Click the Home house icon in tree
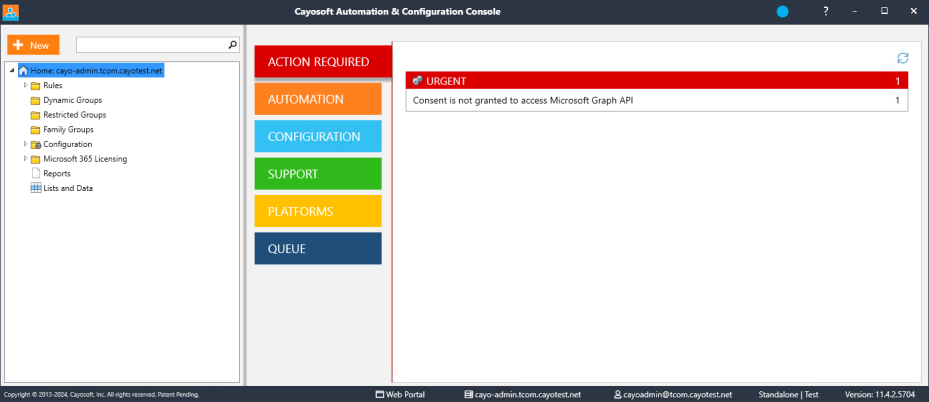The height and width of the screenshot is (402, 929). coord(24,70)
